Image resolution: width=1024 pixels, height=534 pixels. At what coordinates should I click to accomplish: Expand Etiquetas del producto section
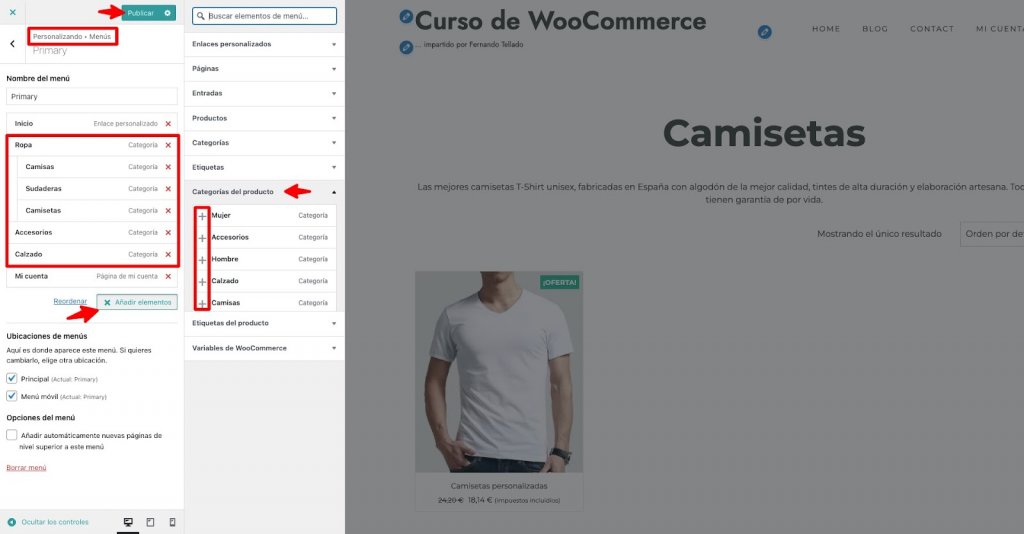264,323
